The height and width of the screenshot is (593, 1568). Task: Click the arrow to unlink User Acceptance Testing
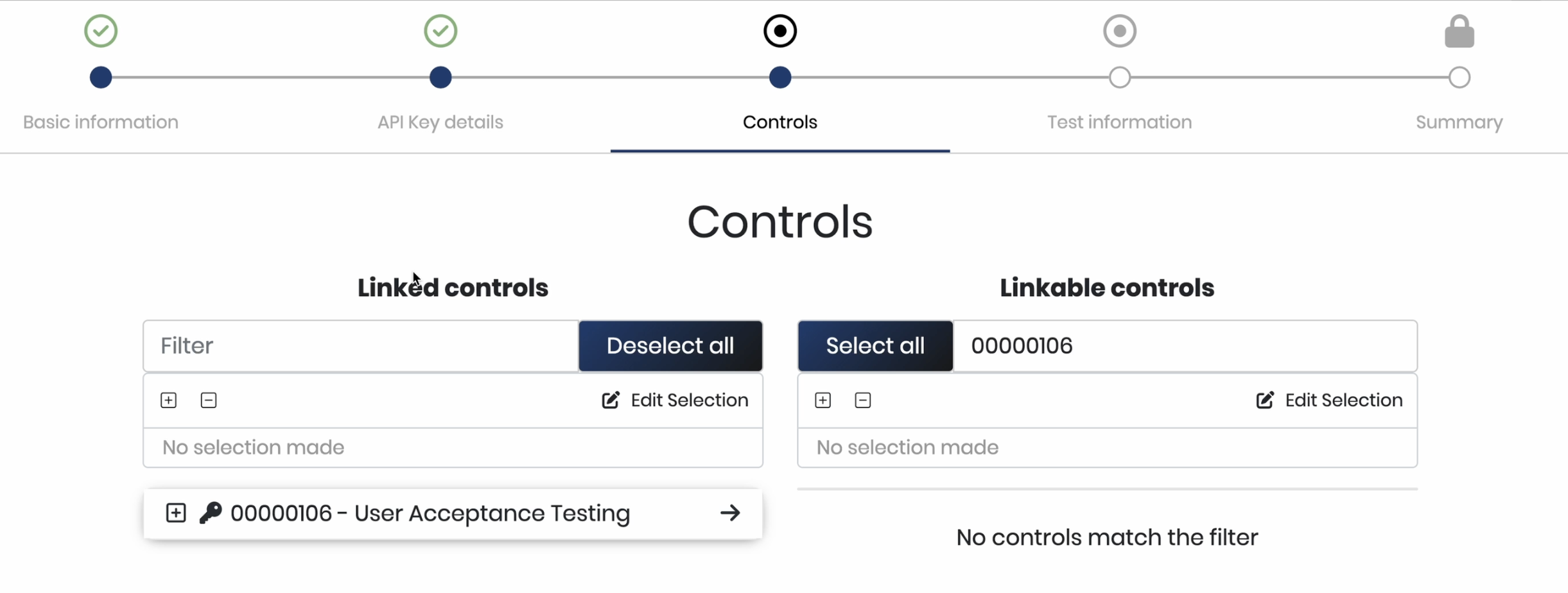point(730,513)
